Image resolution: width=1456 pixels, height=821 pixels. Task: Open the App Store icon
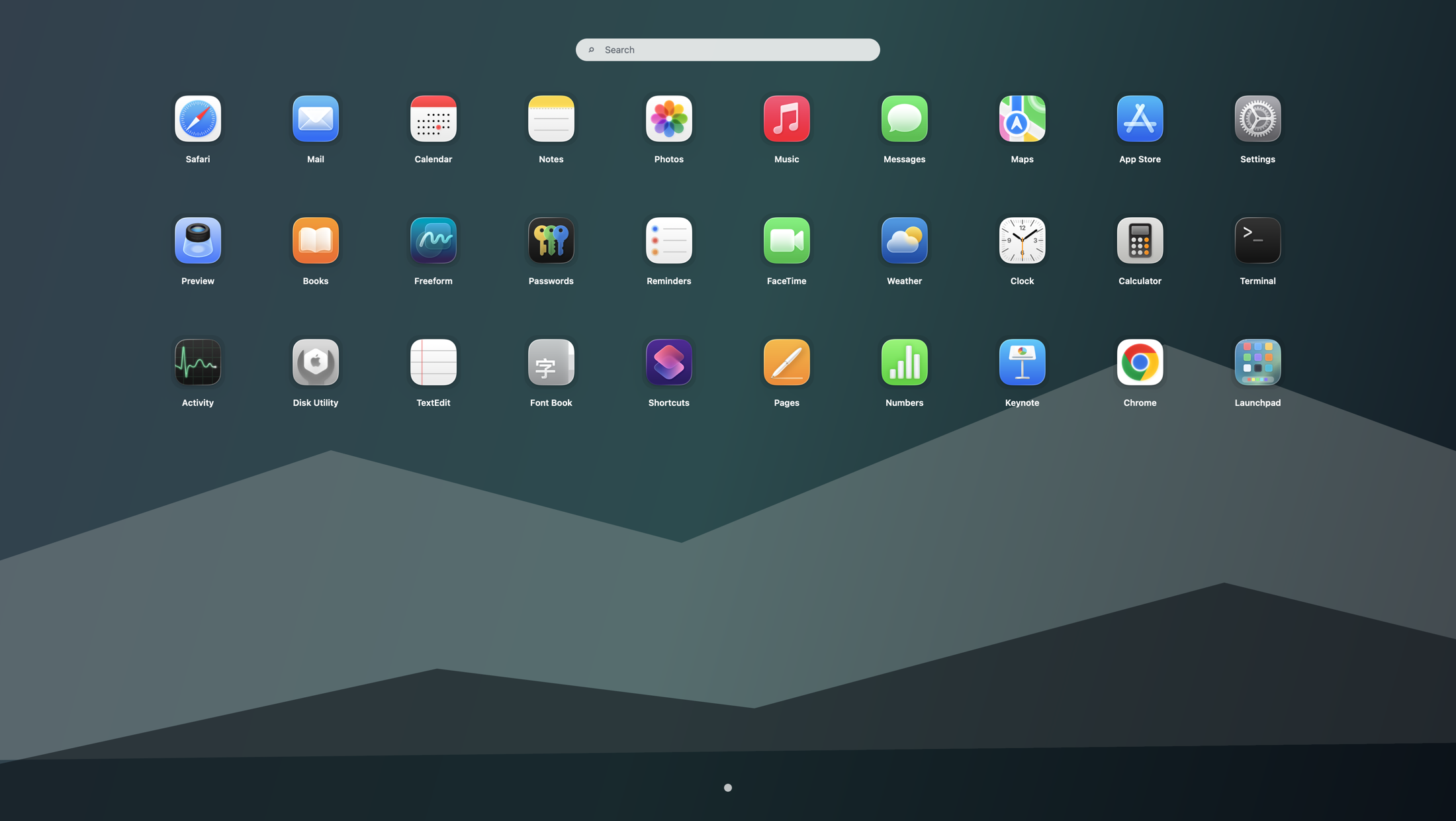(1140, 119)
